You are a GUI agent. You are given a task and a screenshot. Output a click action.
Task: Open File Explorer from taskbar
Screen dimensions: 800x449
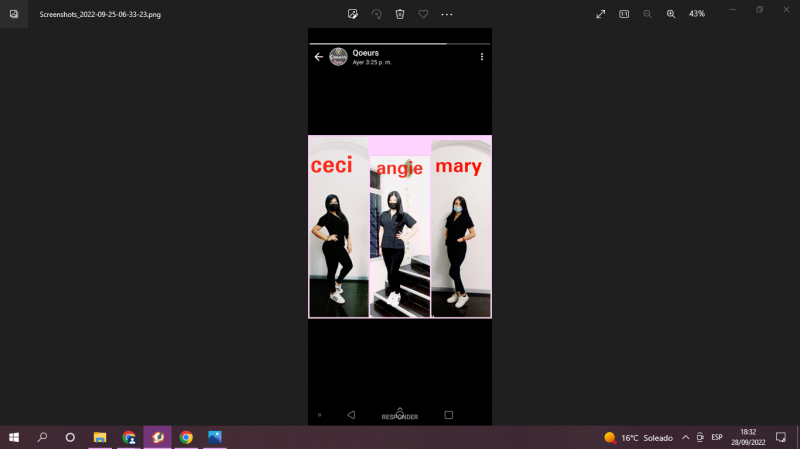(x=100, y=437)
